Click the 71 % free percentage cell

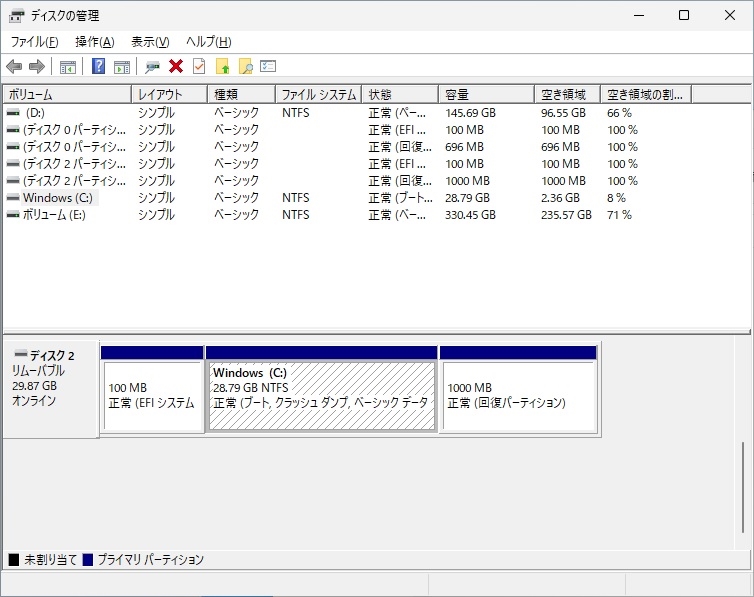[x=619, y=215]
